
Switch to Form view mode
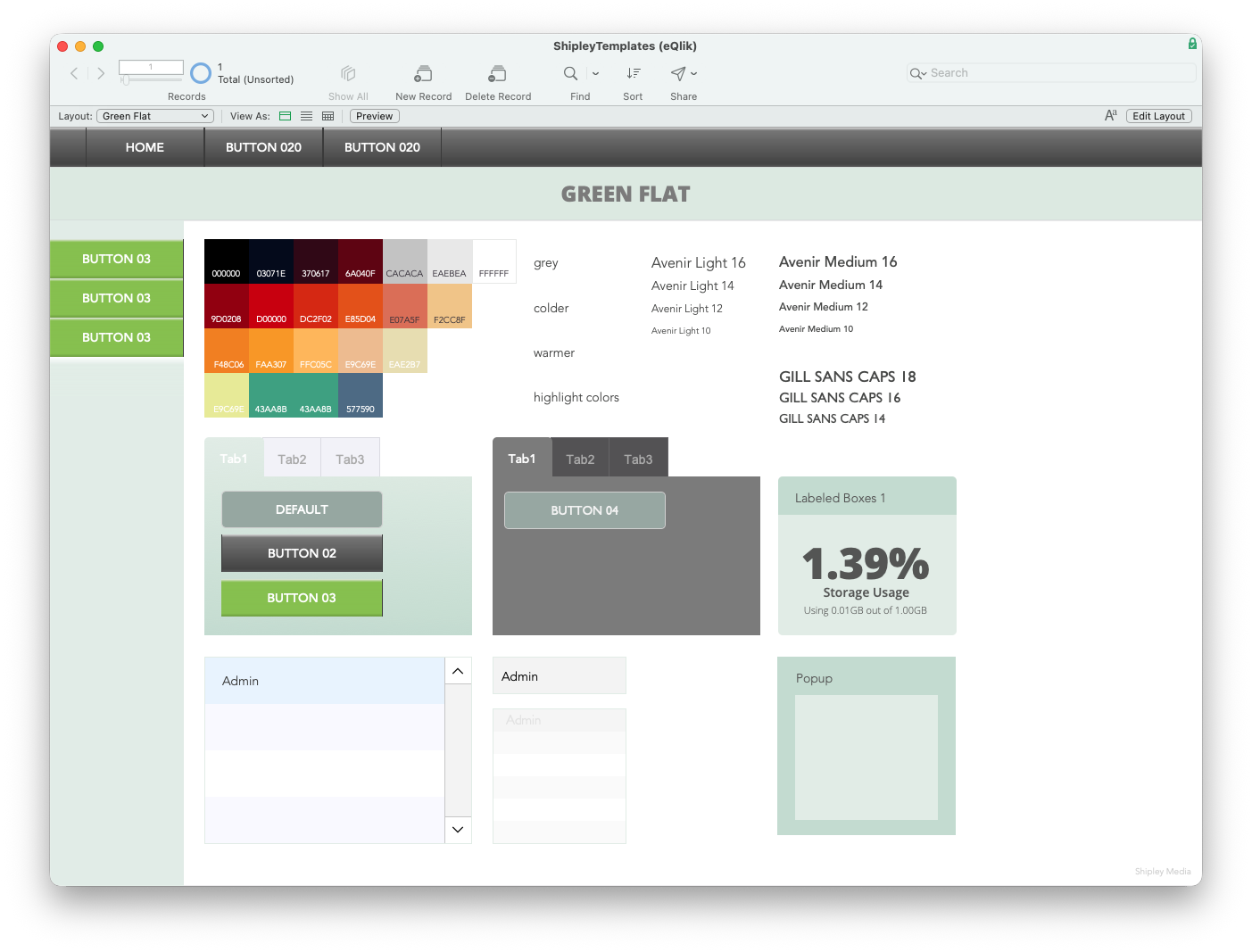[x=286, y=116]
